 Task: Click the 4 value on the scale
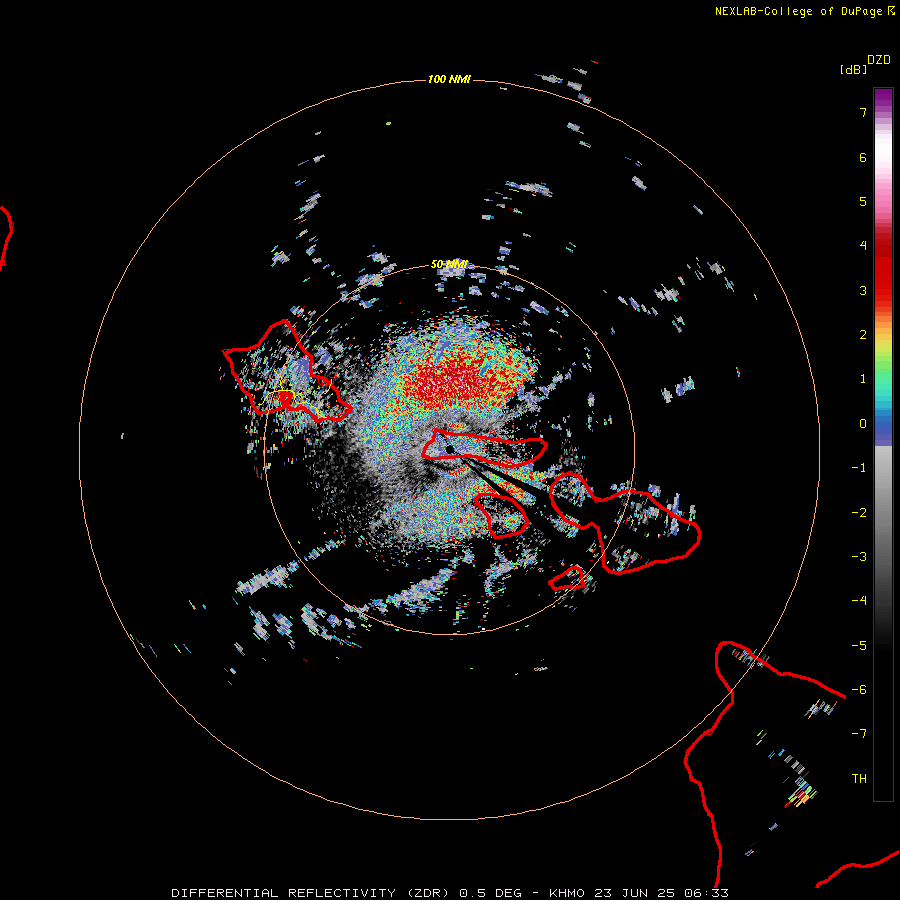tap(863, 246)
